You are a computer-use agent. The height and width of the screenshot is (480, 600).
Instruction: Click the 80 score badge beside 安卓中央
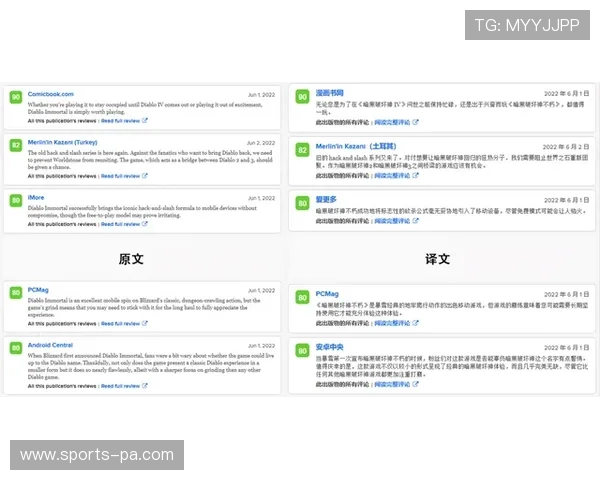point(302,351)
